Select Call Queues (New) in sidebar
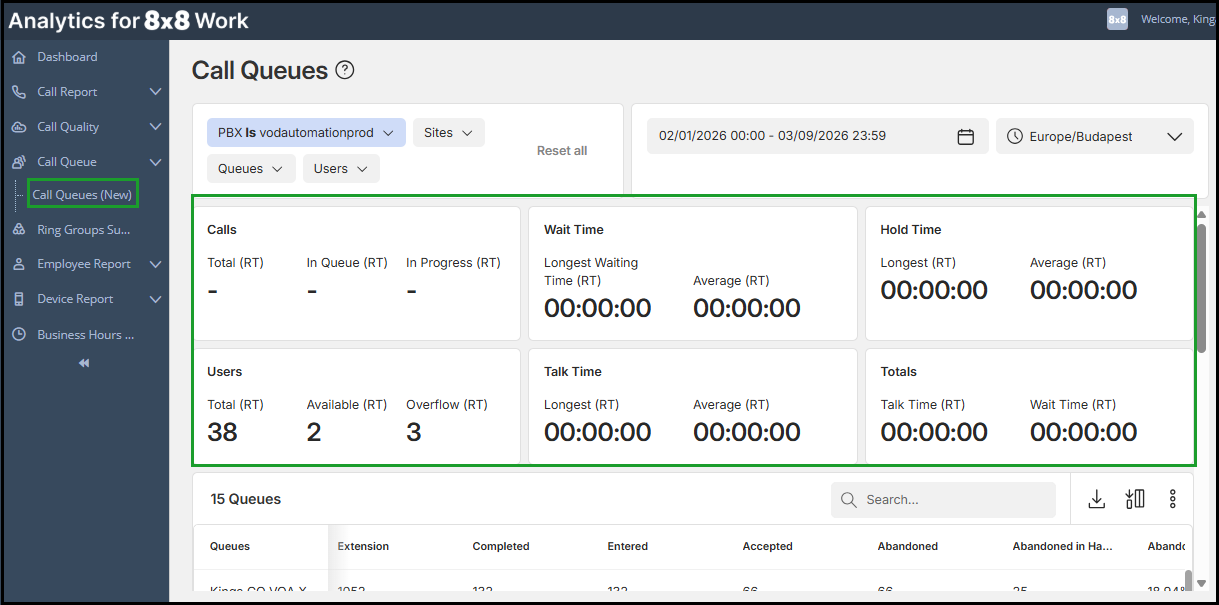This screenshot has width=1219, height=605. [x=82, y=195]
